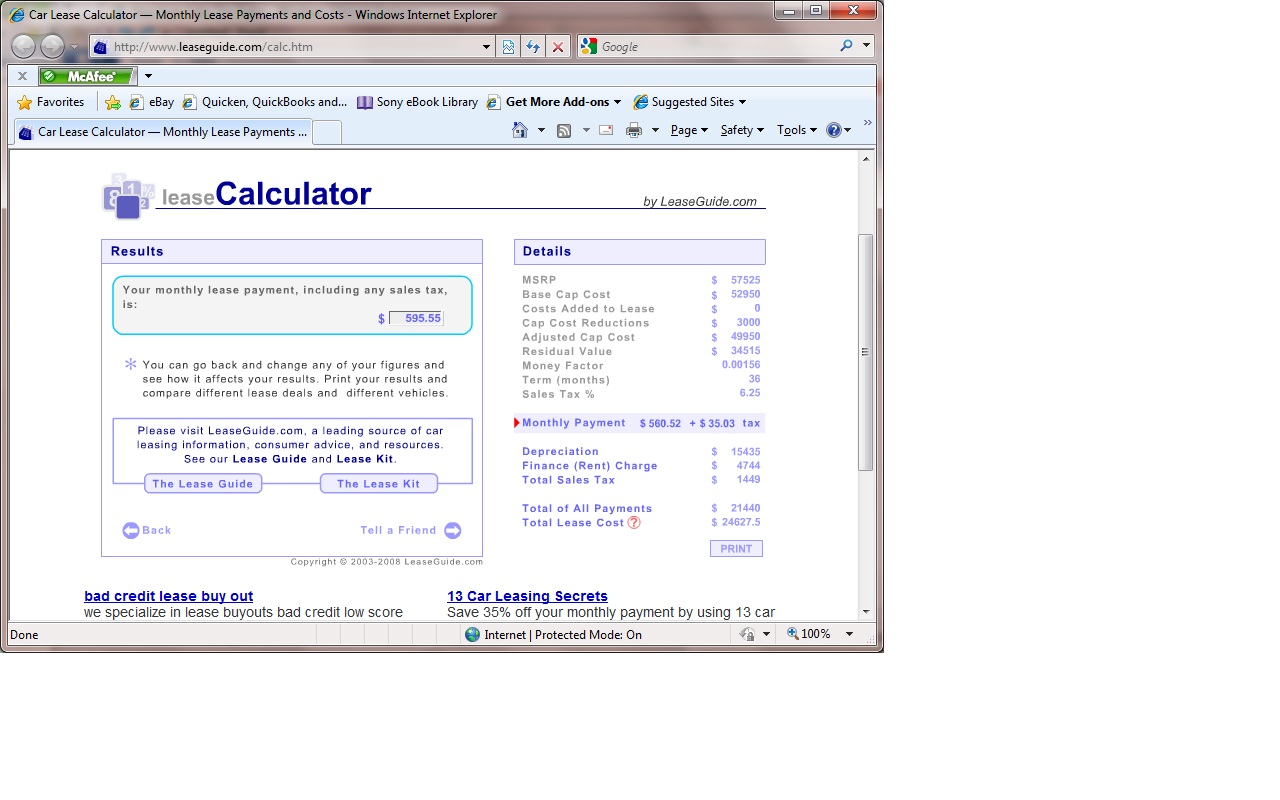Screen dimensions: 1280x800
Task: Click the Refresh page icon
Action: (533, 47)
